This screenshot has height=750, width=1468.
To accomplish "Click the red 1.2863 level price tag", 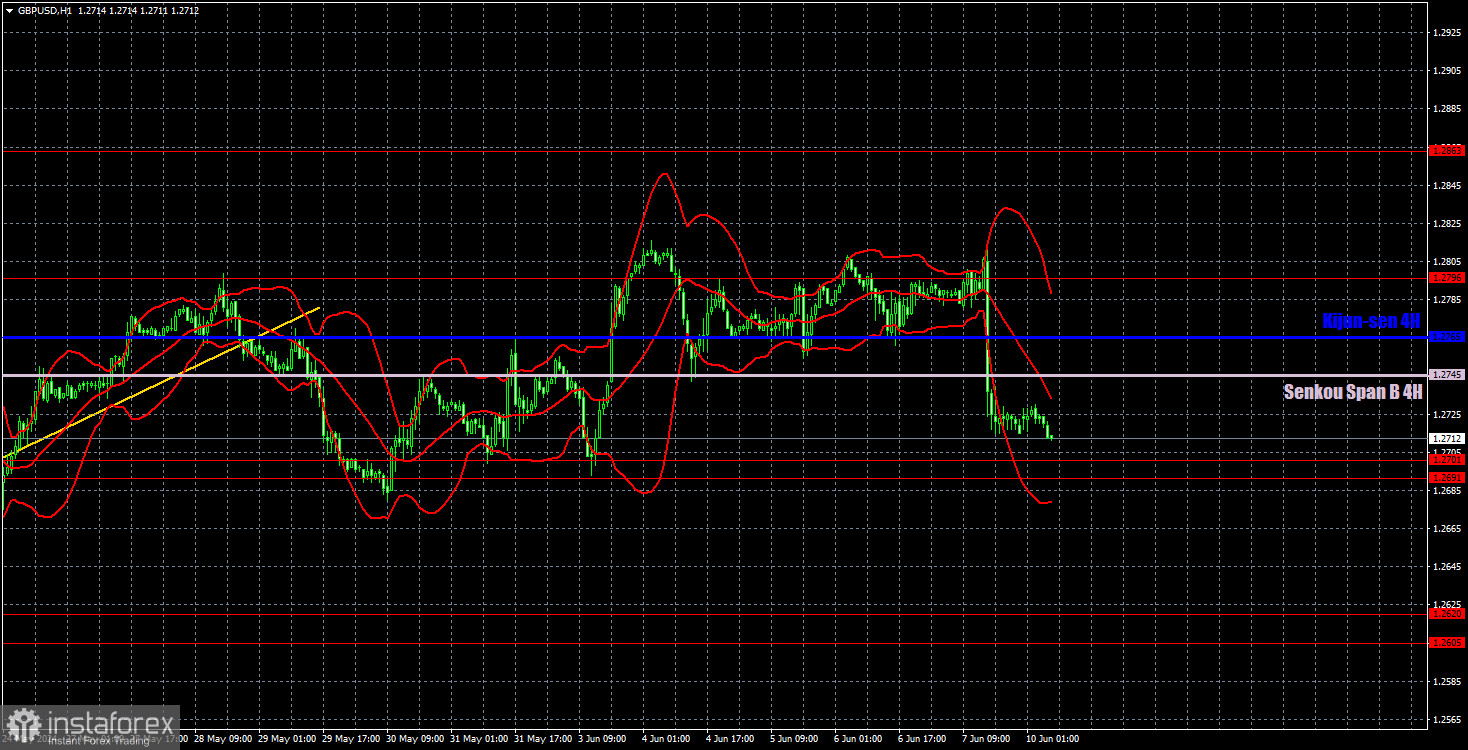I will [1447, 150].
